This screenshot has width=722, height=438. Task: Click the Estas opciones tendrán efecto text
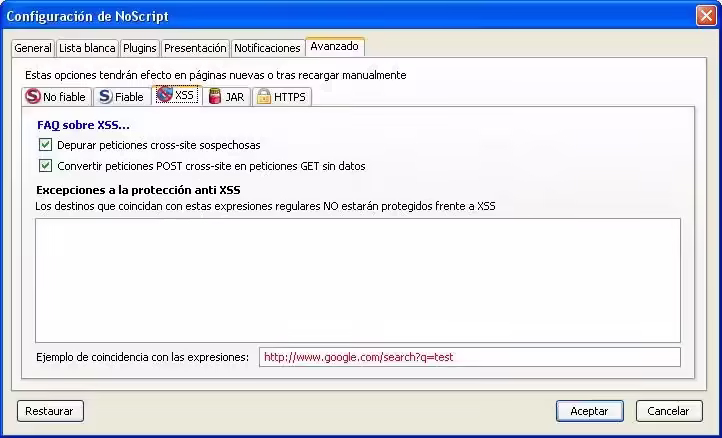tap(215, 75)
